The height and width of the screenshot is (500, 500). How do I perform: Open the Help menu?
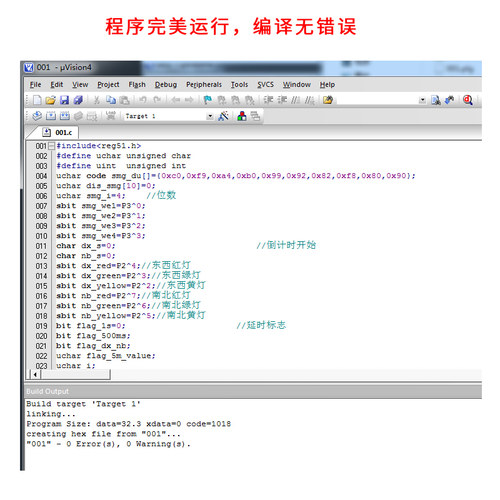(327, 85)
